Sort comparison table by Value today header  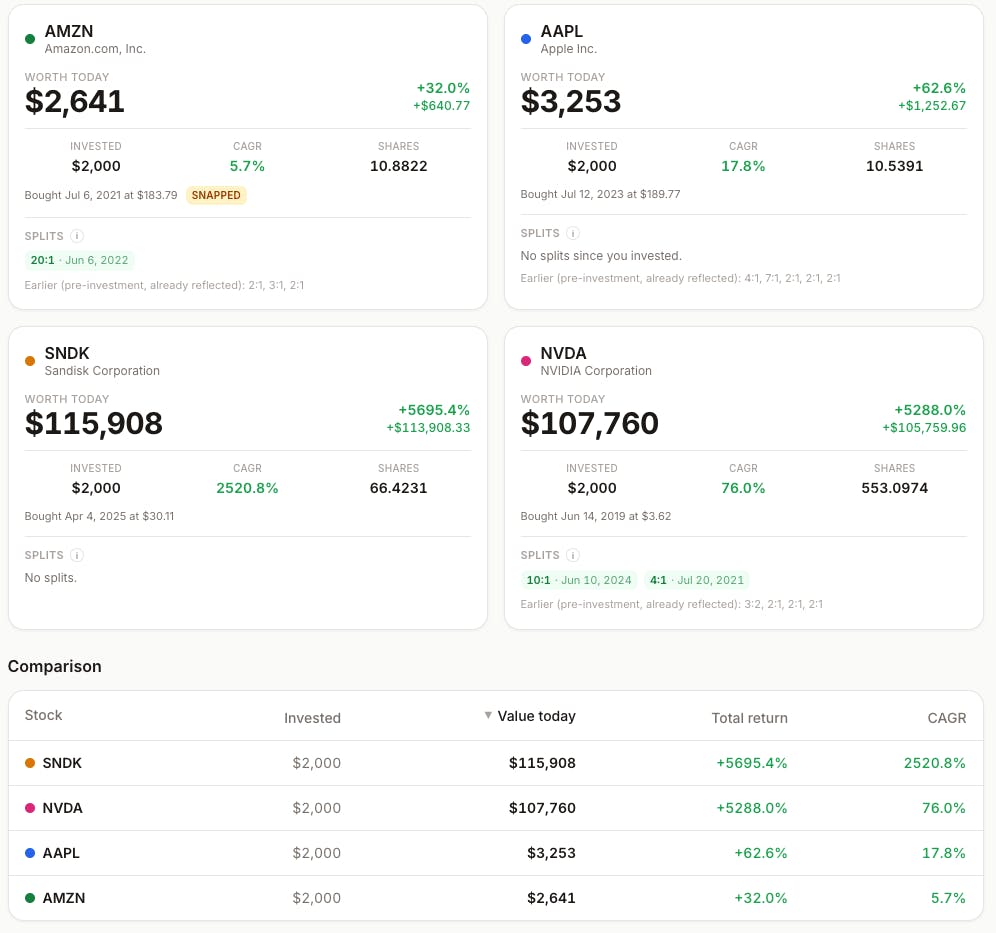coord(536,716)
